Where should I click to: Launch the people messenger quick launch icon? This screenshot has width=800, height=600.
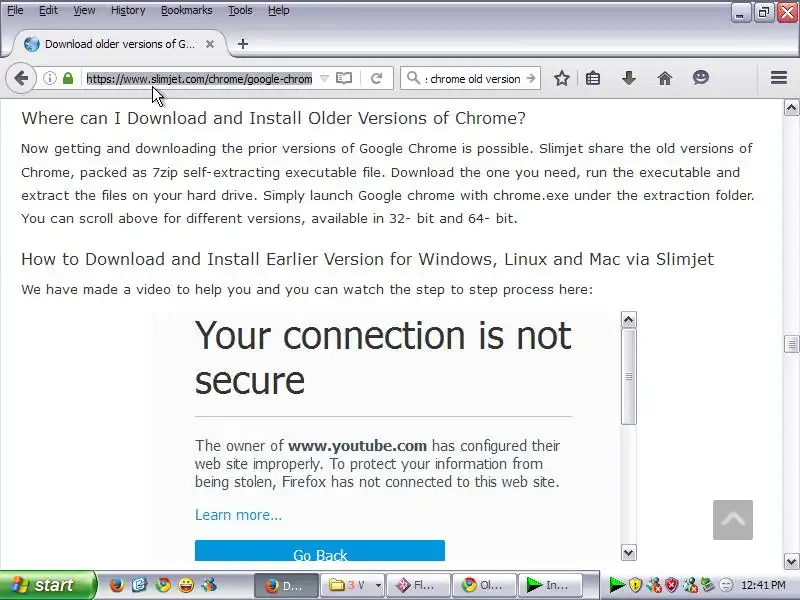pyautogui.click(x=209, y=585)
